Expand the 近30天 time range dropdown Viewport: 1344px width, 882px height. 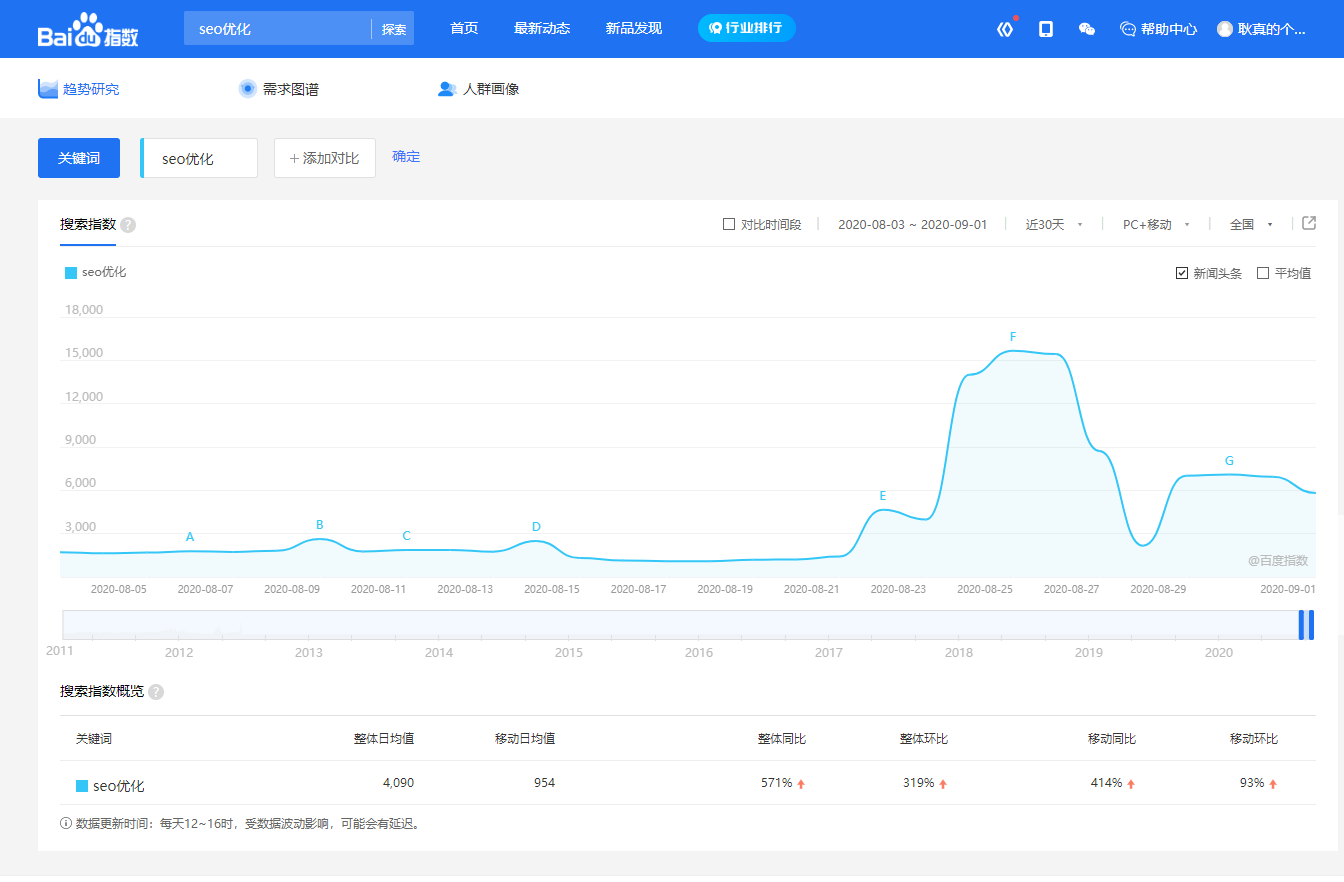click(1054, 224)
